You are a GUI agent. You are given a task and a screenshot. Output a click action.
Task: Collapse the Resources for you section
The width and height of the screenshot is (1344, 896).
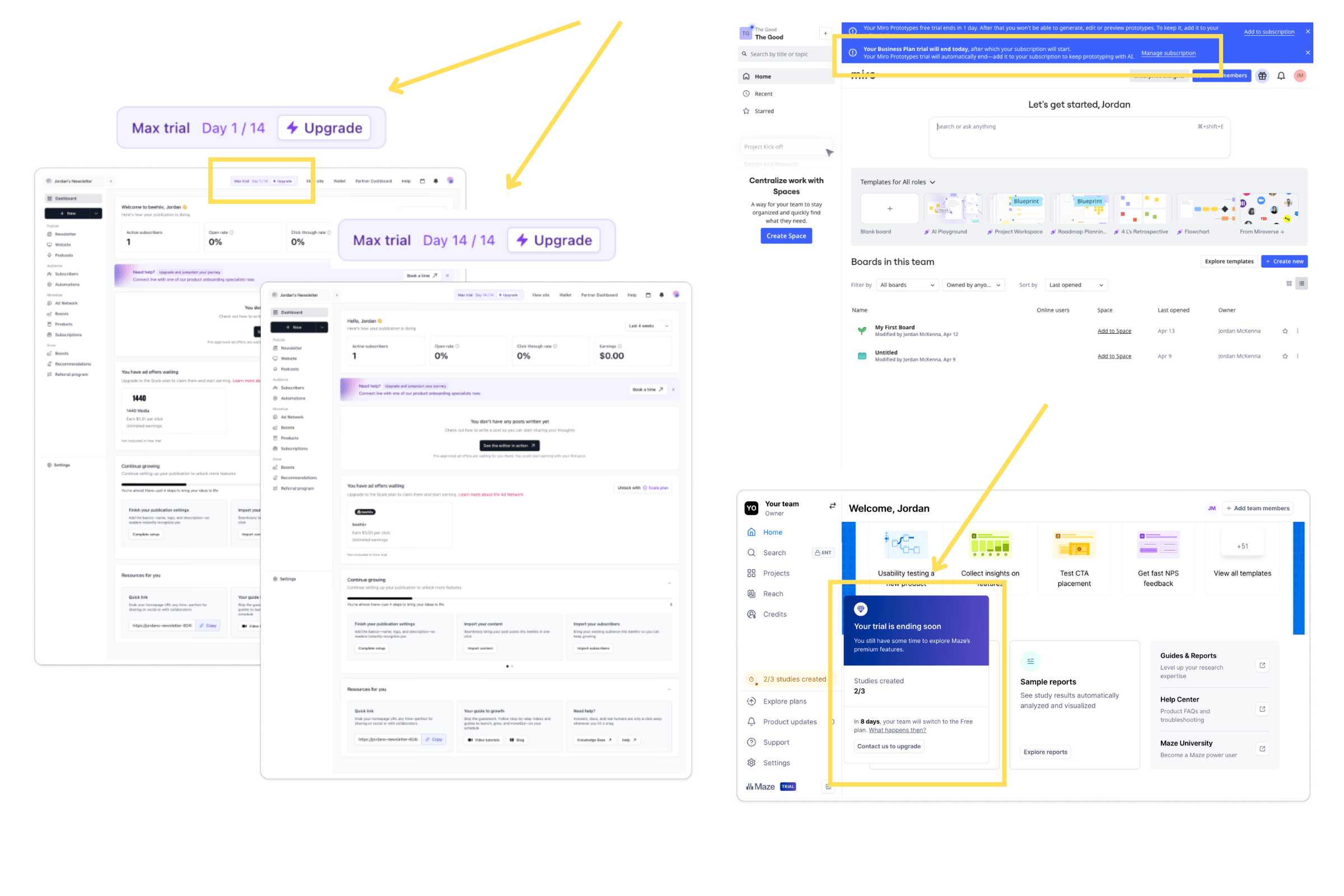coord(669,689)
